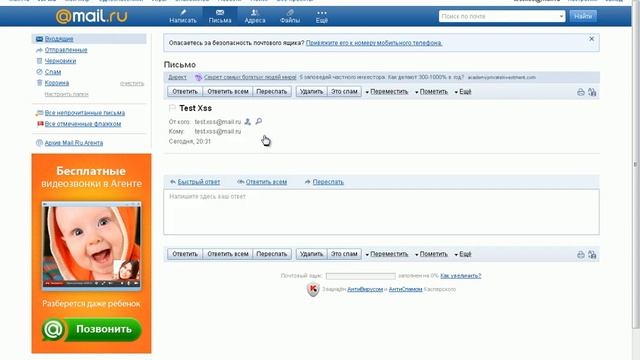Click очистить link next to Корзина
Image resolution: width=640 pixels, height=360 pixels.
pyautogui.click(x=132, y=83)
